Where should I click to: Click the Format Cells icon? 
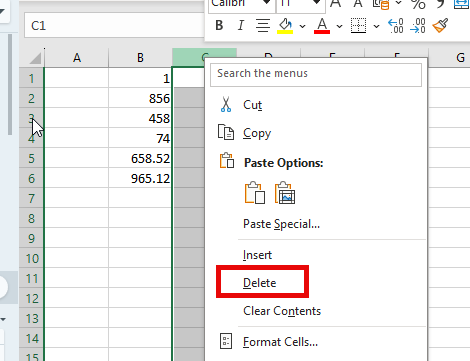click(226, 341)
